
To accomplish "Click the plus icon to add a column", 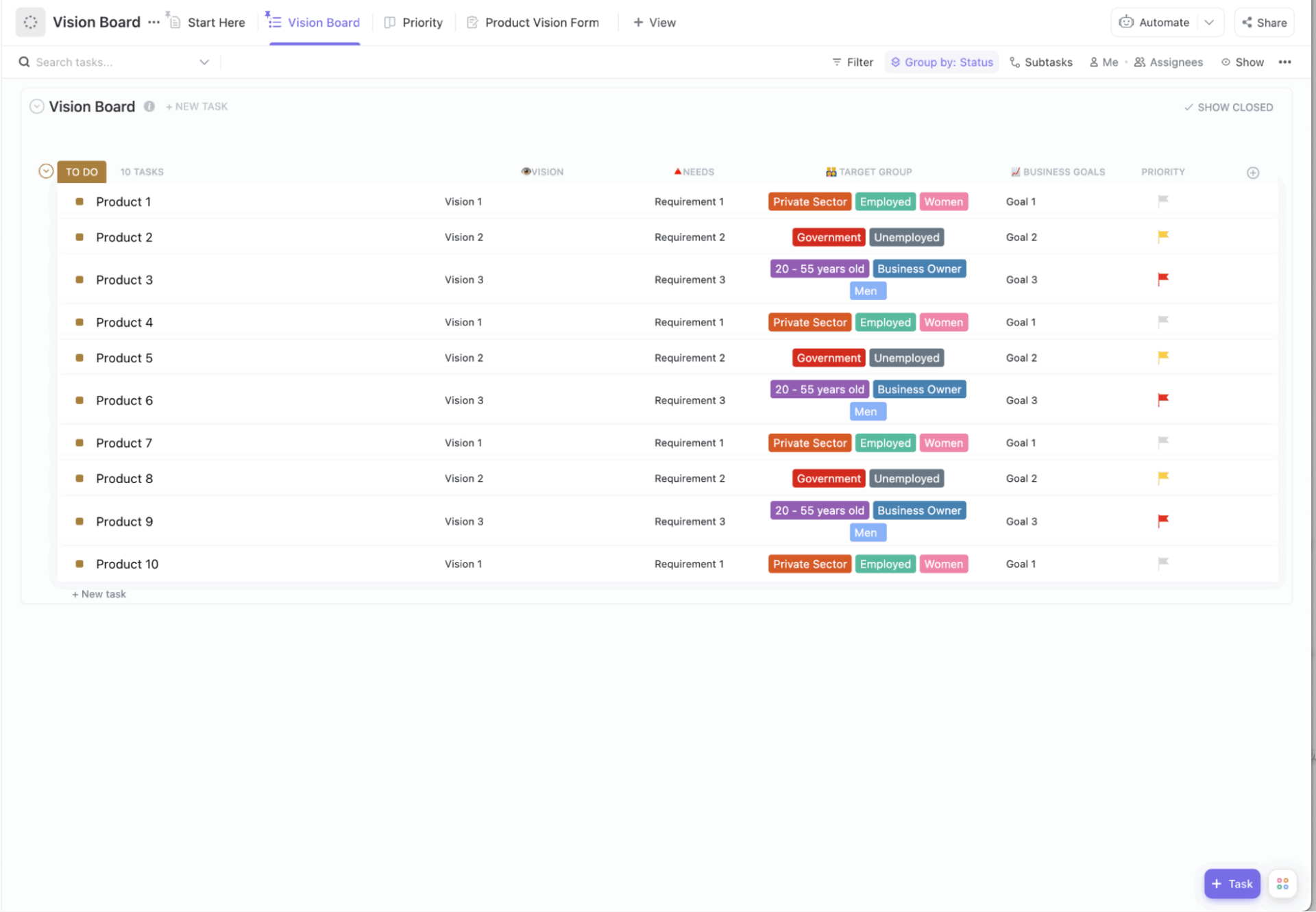I will tap(1252, 173).
